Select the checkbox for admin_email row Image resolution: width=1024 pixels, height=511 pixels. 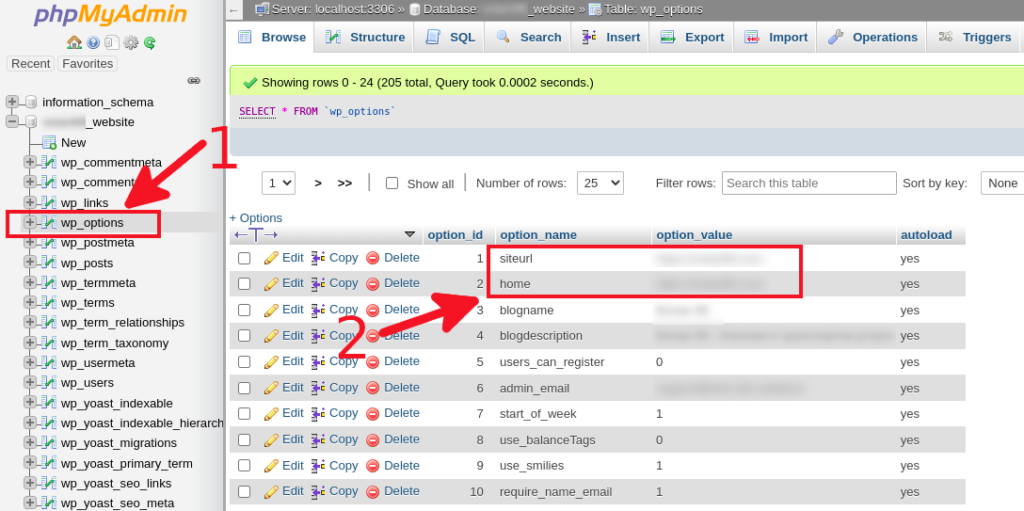(x=244, y=388)
